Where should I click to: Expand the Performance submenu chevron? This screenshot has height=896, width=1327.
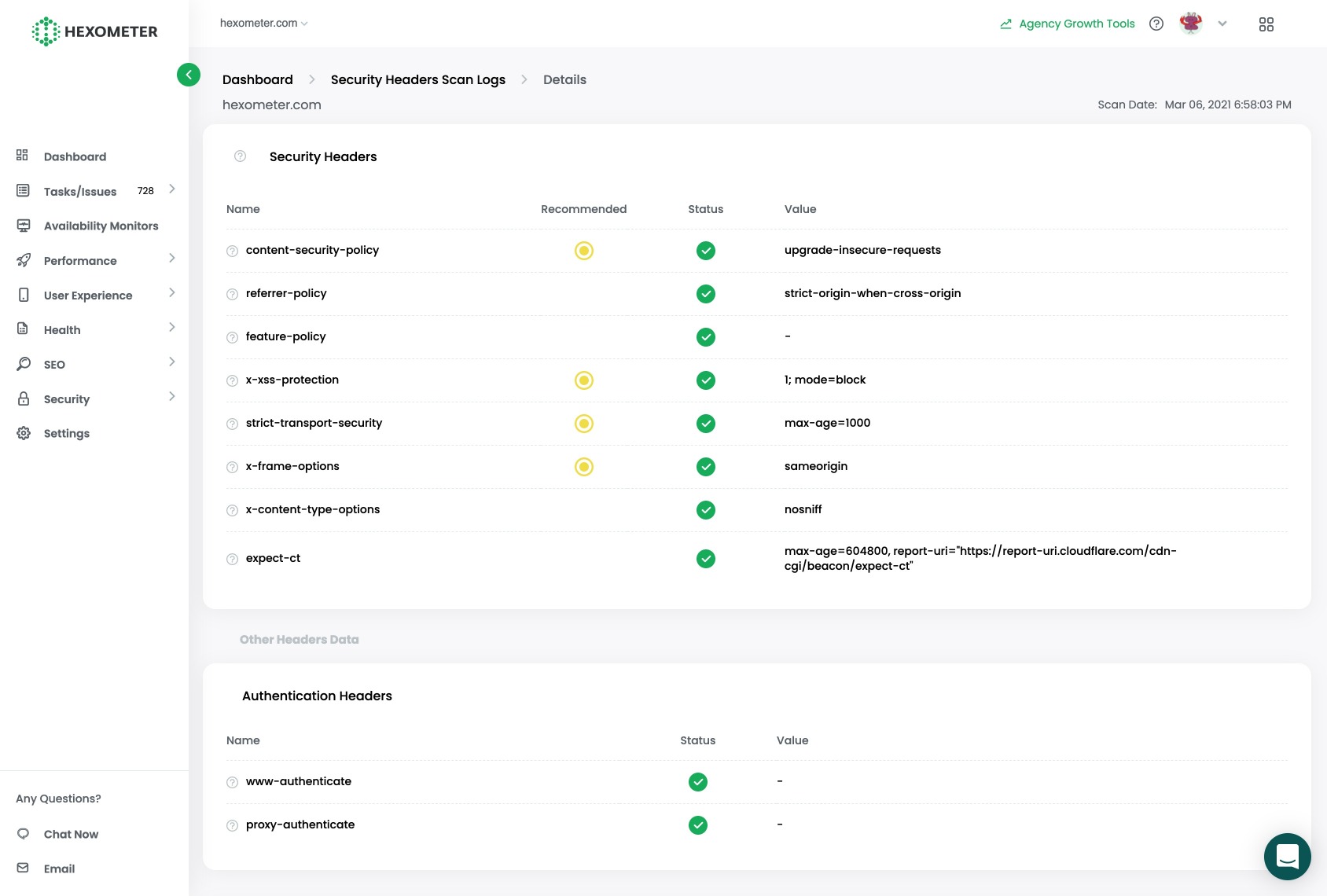(171, 259)
